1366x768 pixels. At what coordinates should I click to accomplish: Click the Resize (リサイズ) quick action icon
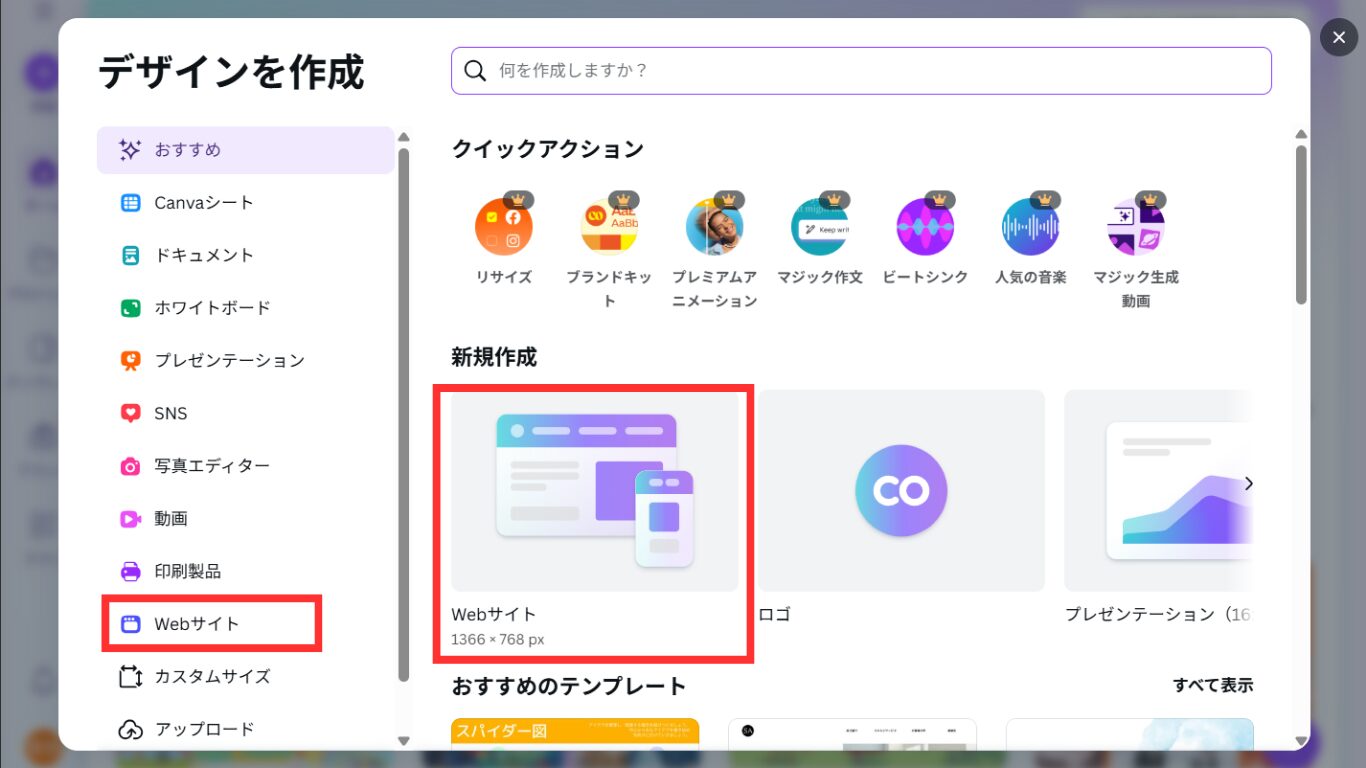point(504,227)
